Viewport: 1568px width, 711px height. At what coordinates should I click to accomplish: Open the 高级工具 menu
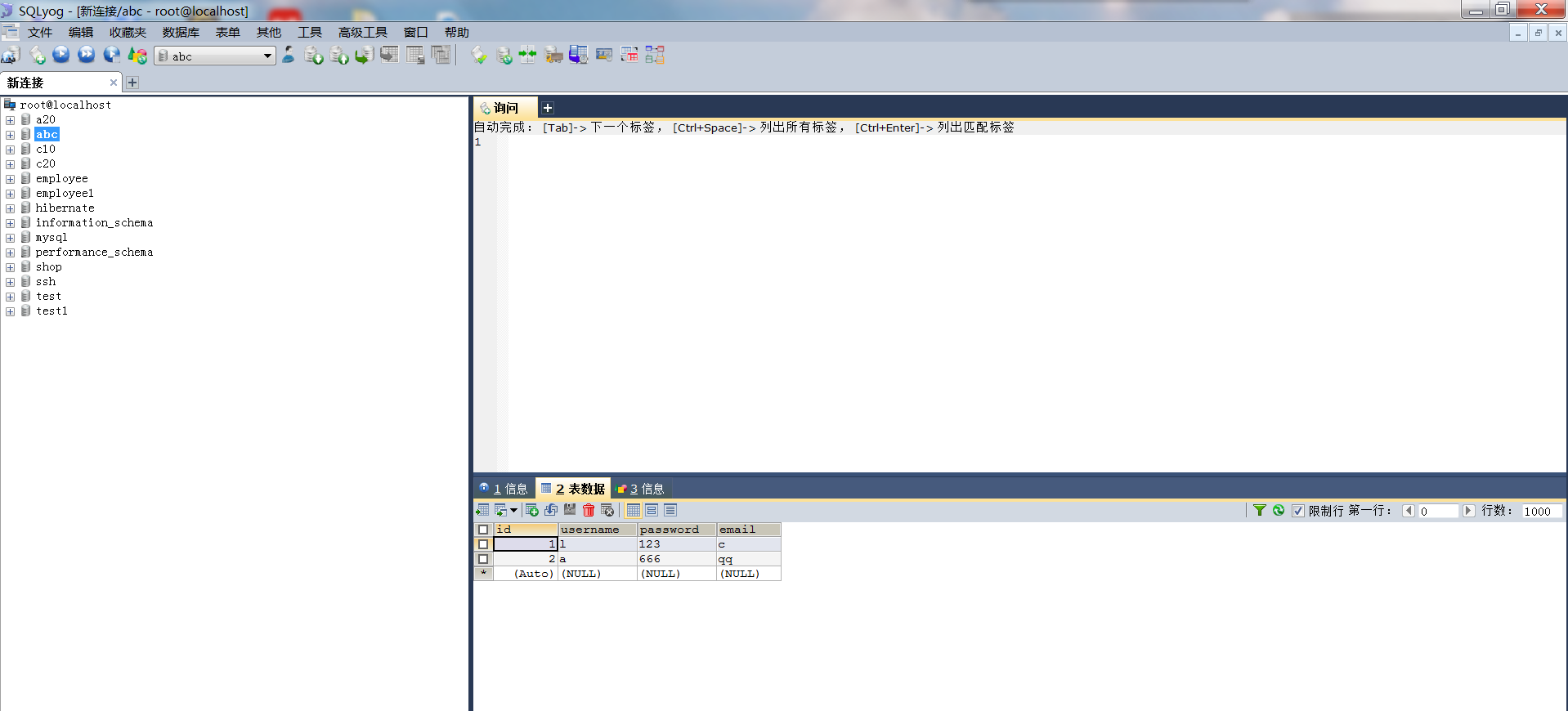[x=363, y=32]
